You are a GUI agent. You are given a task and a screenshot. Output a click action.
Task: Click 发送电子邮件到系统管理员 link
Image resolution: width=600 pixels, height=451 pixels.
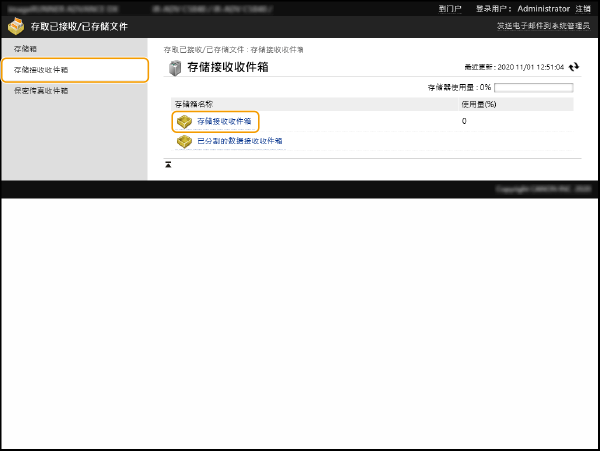coord(542,27)
